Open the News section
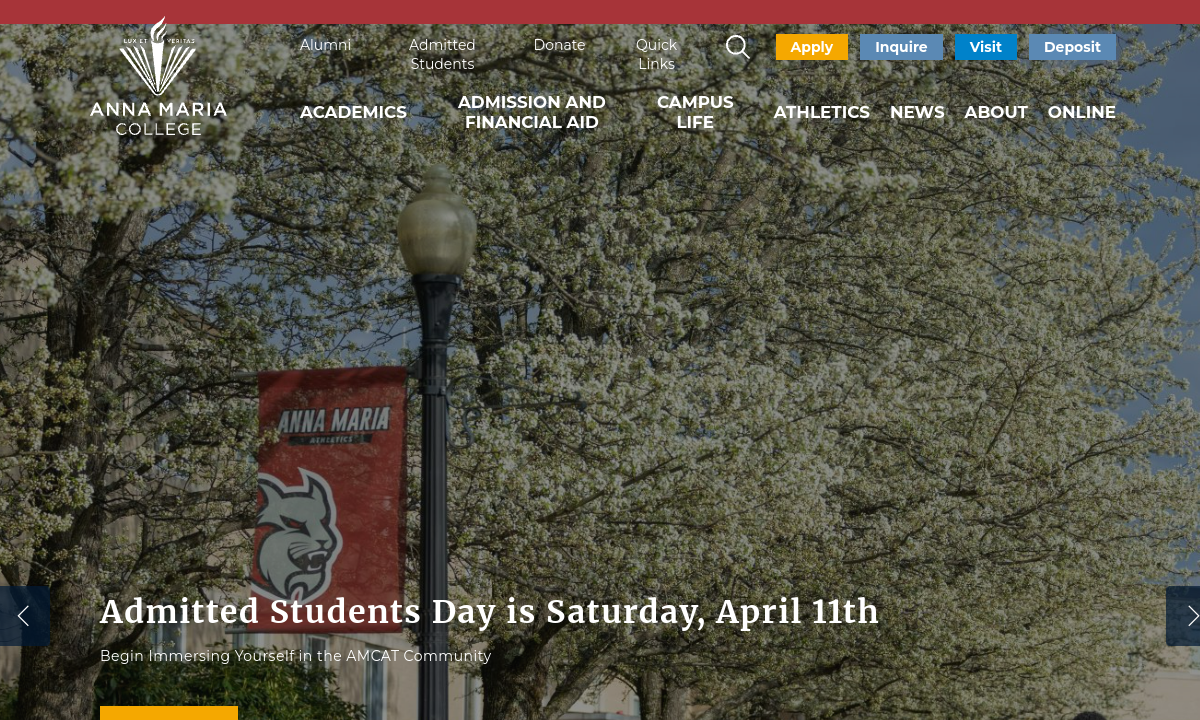The width and height of the screenshot is (1200, 720). coord(917,112)
